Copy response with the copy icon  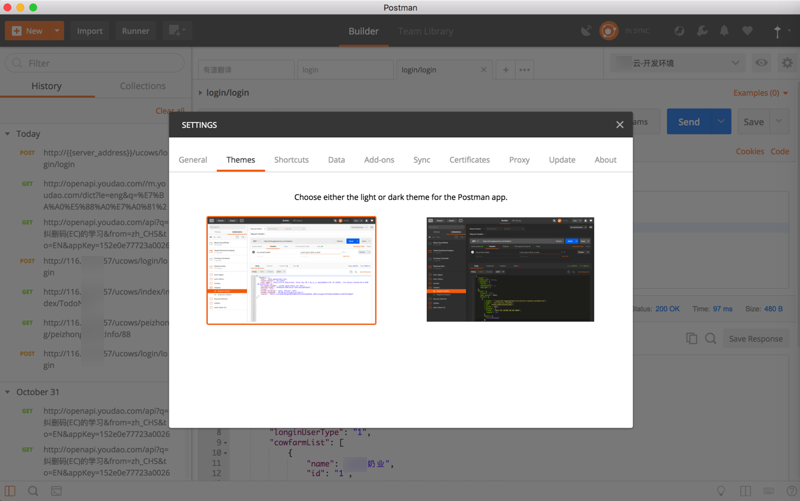[691, 338]
